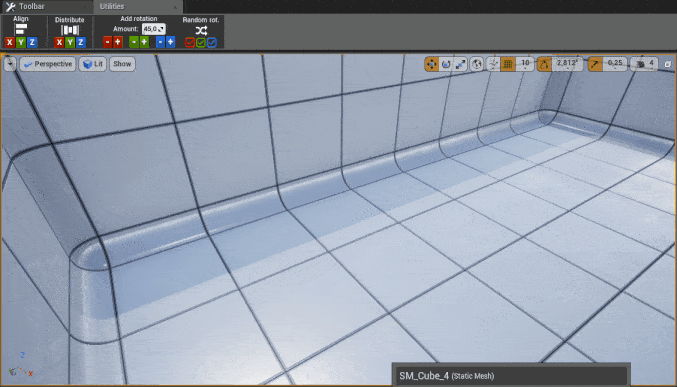Toggle the blue random rotation checkbox
Image resolution: width=677 pixels, height=387 pixels.
tap(212, 42)
